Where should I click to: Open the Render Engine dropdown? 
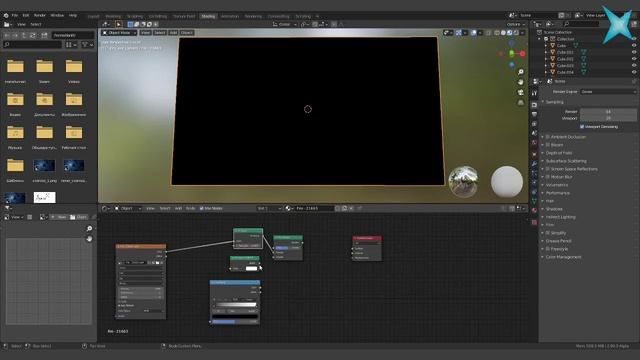[x=609, y=92]
